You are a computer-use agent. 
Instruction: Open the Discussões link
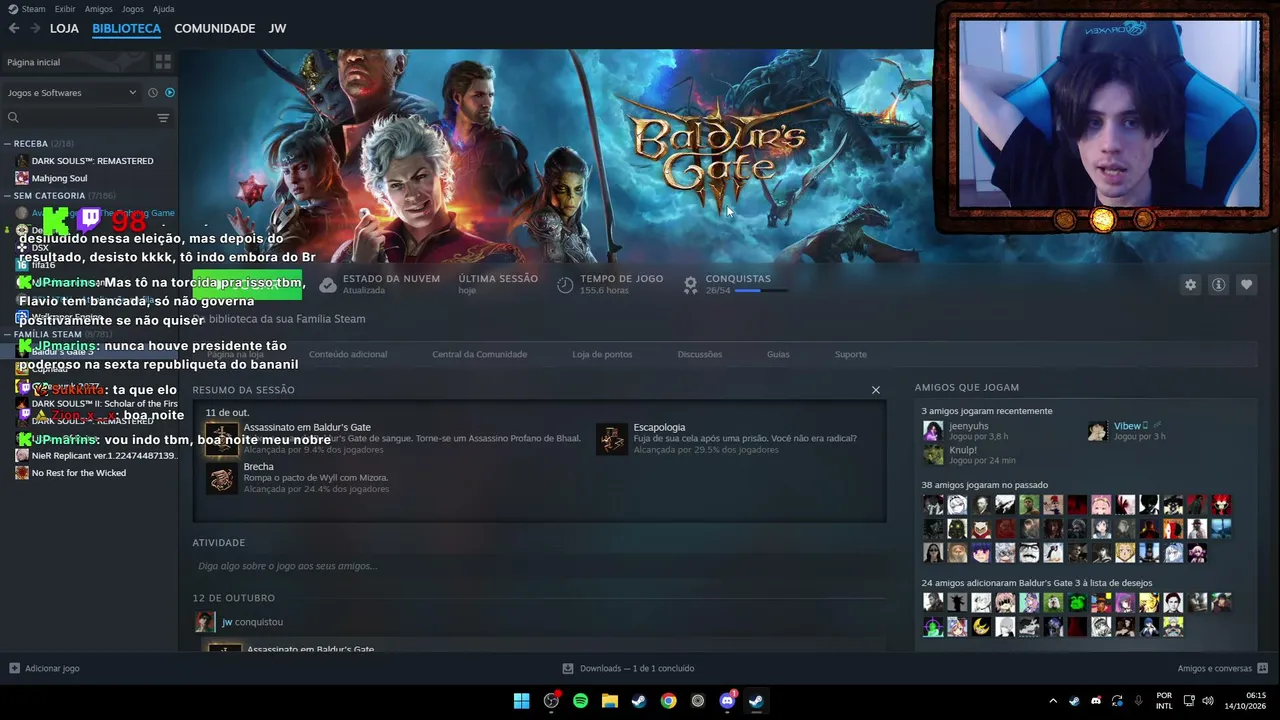699,354
